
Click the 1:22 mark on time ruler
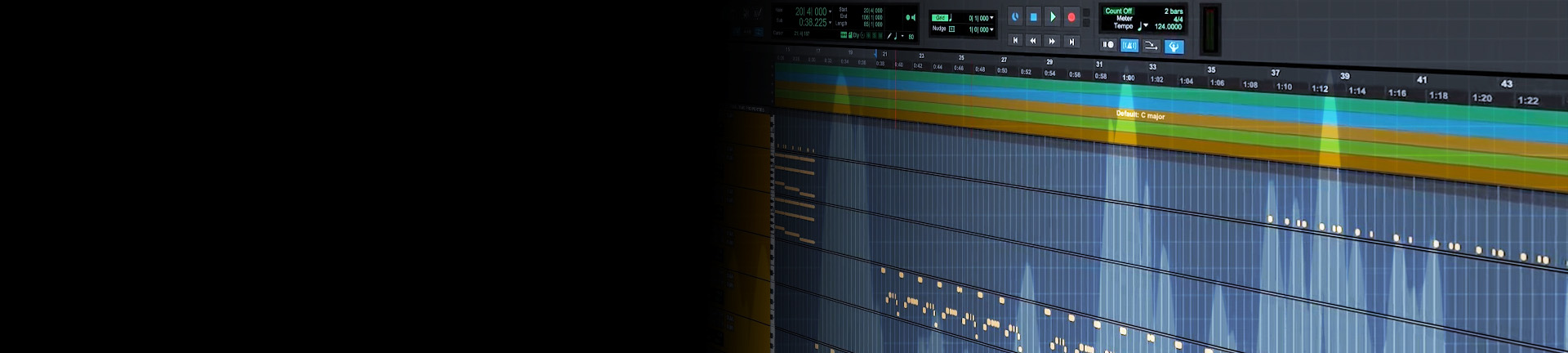pos(1528,101)
